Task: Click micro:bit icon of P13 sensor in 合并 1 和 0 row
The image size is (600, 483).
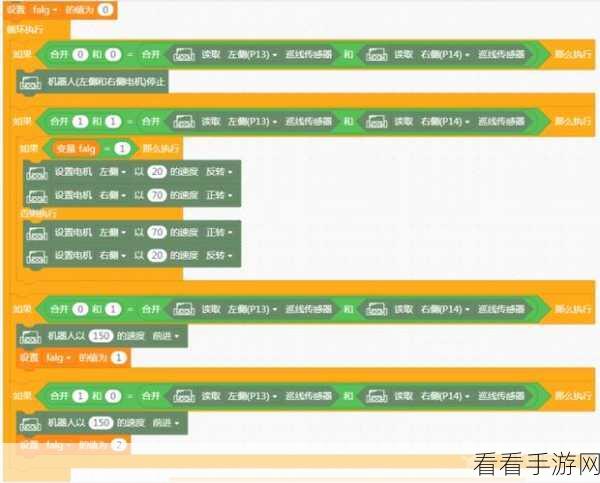Action: pyautogui.click(x=184, y=397)
